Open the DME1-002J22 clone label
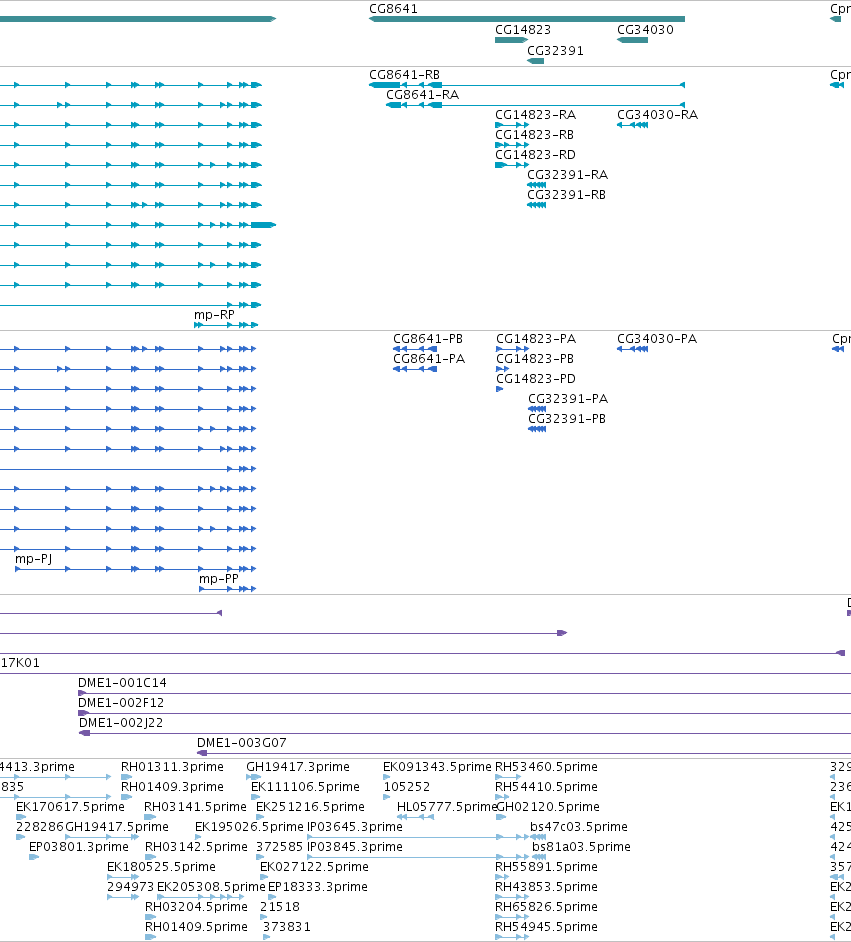This screenshot has height=942, width=851. pyautogui.click(x=121, y=723)
